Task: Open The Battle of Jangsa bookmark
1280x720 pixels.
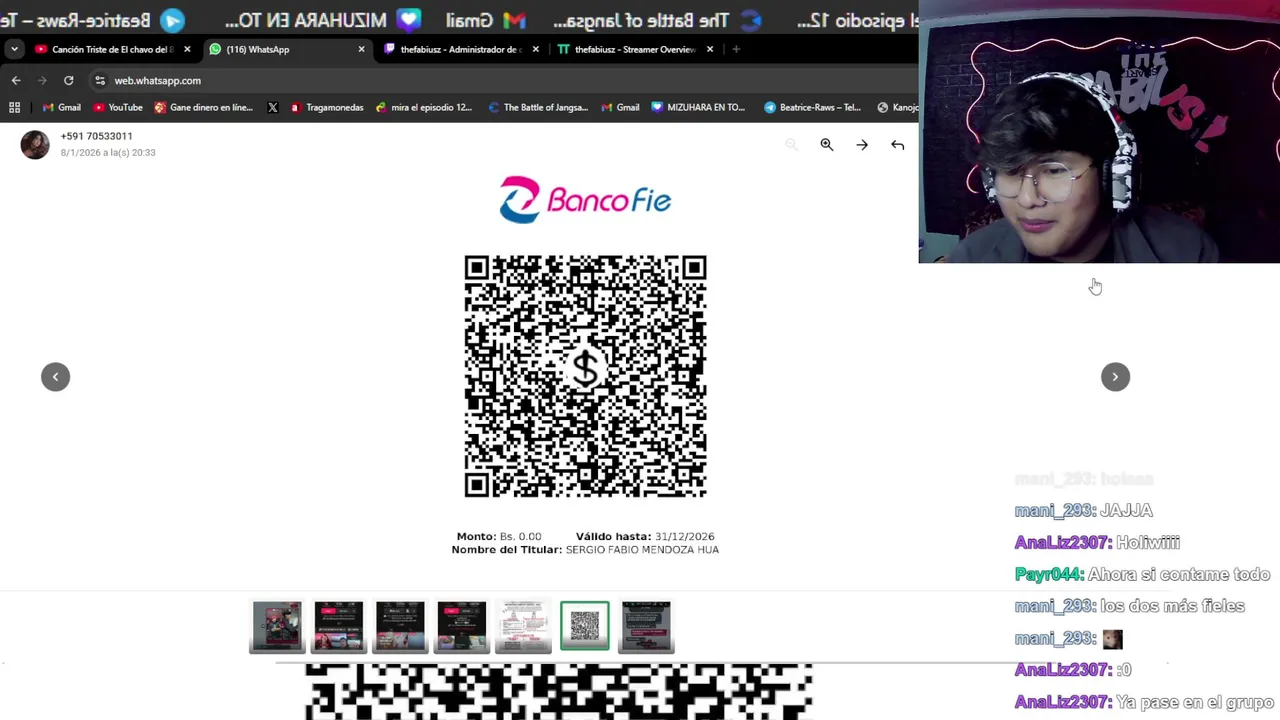Action: [538, 107]
